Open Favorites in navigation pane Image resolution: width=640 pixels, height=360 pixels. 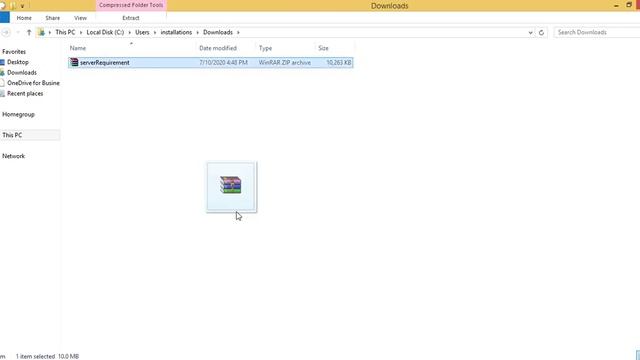click(14, 51)
